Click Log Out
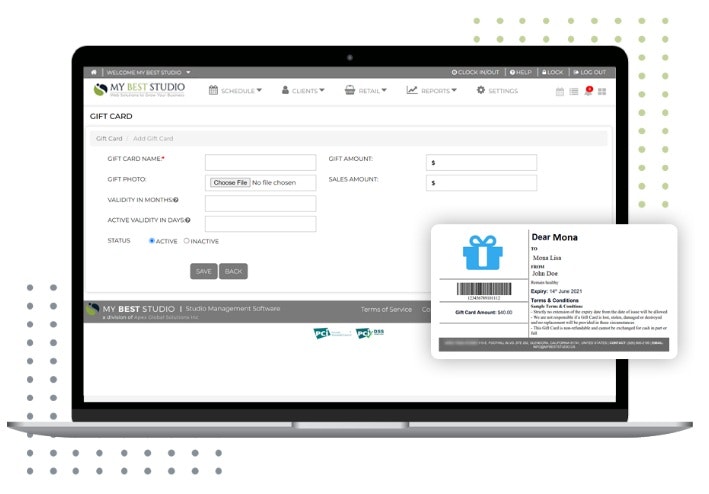The width and height of the screenshot is (709, 494). click(590, 72)
